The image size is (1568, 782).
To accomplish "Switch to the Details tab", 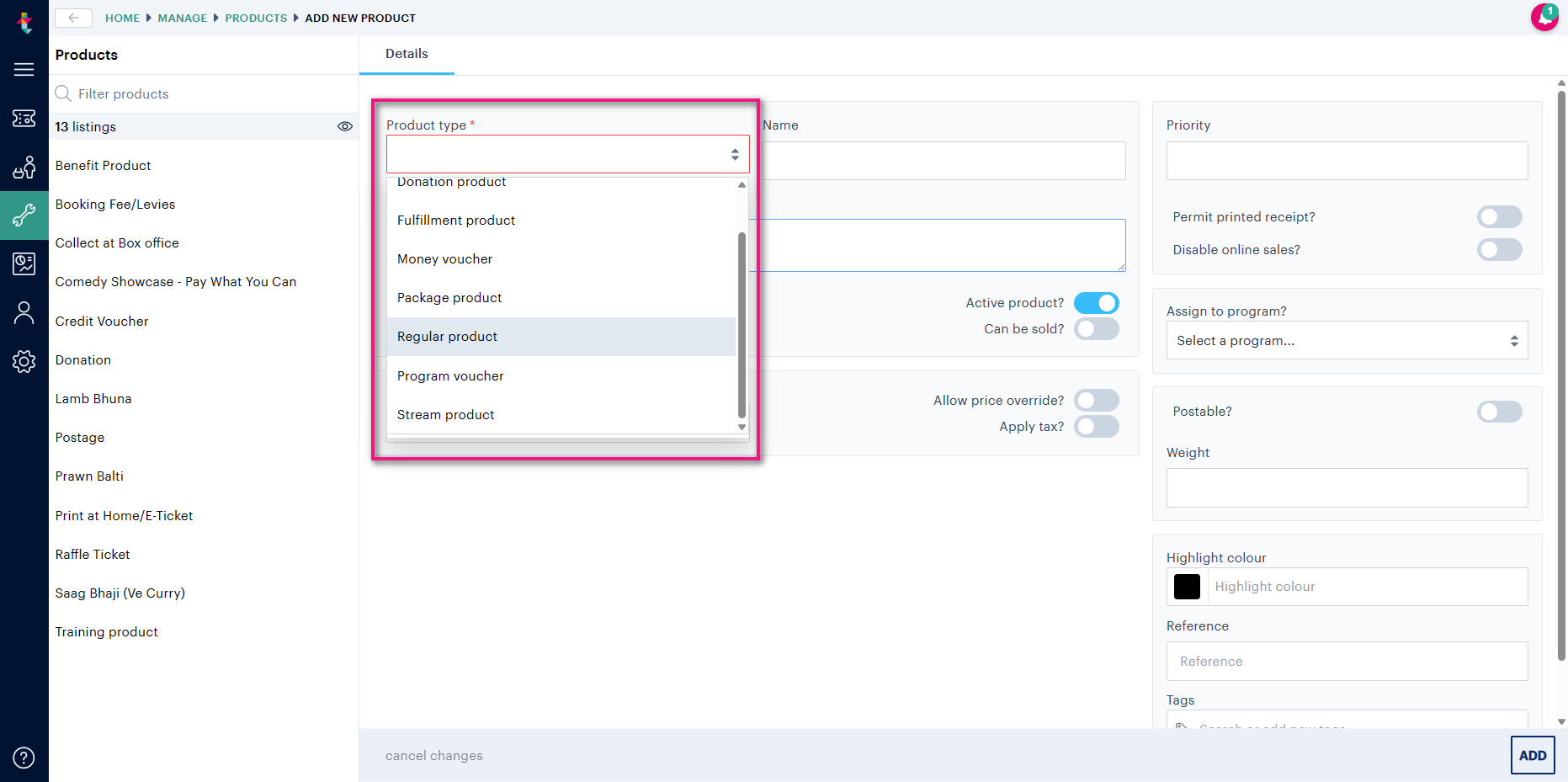I will [x=407, y=54].
